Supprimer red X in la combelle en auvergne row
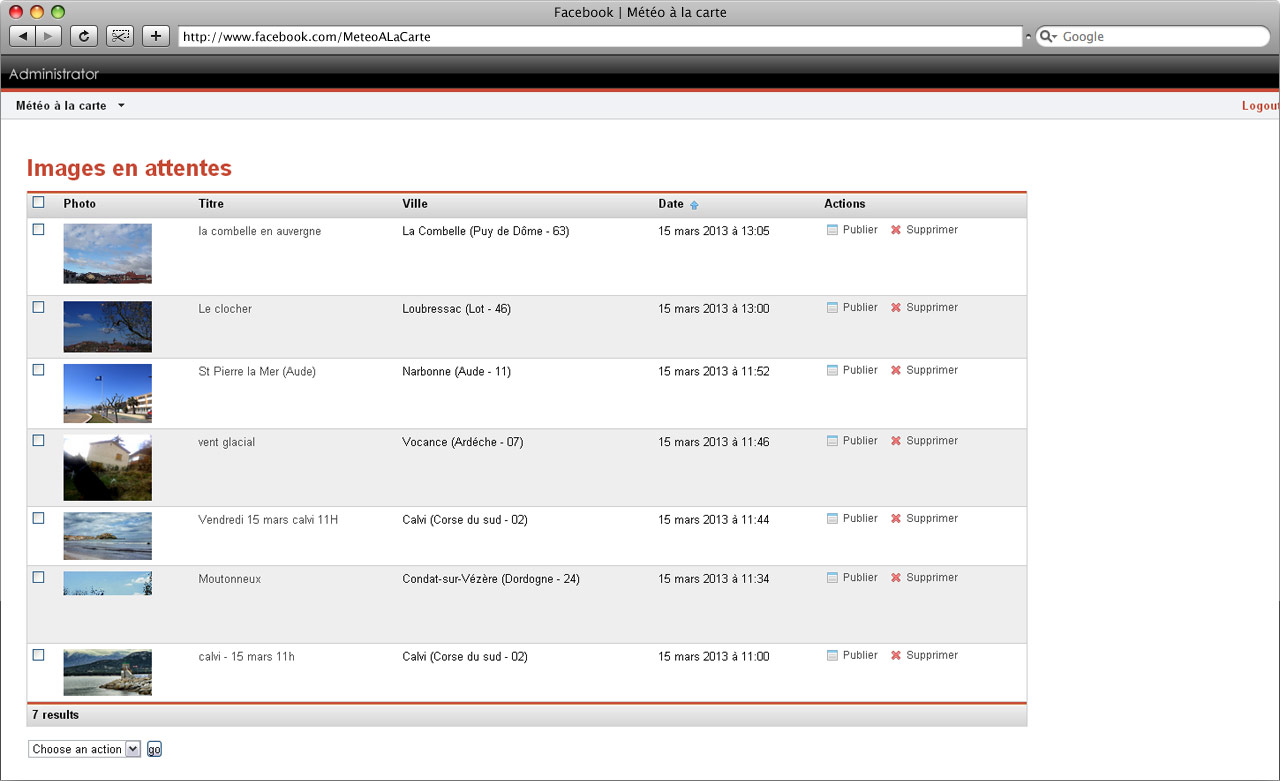The height and width of the screenshot is (781, 1280). pyautogui.click(x=896, y=230)
